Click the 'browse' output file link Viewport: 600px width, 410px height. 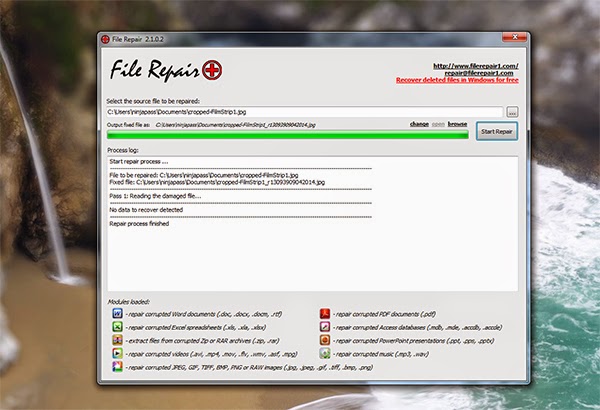(457, 124)
